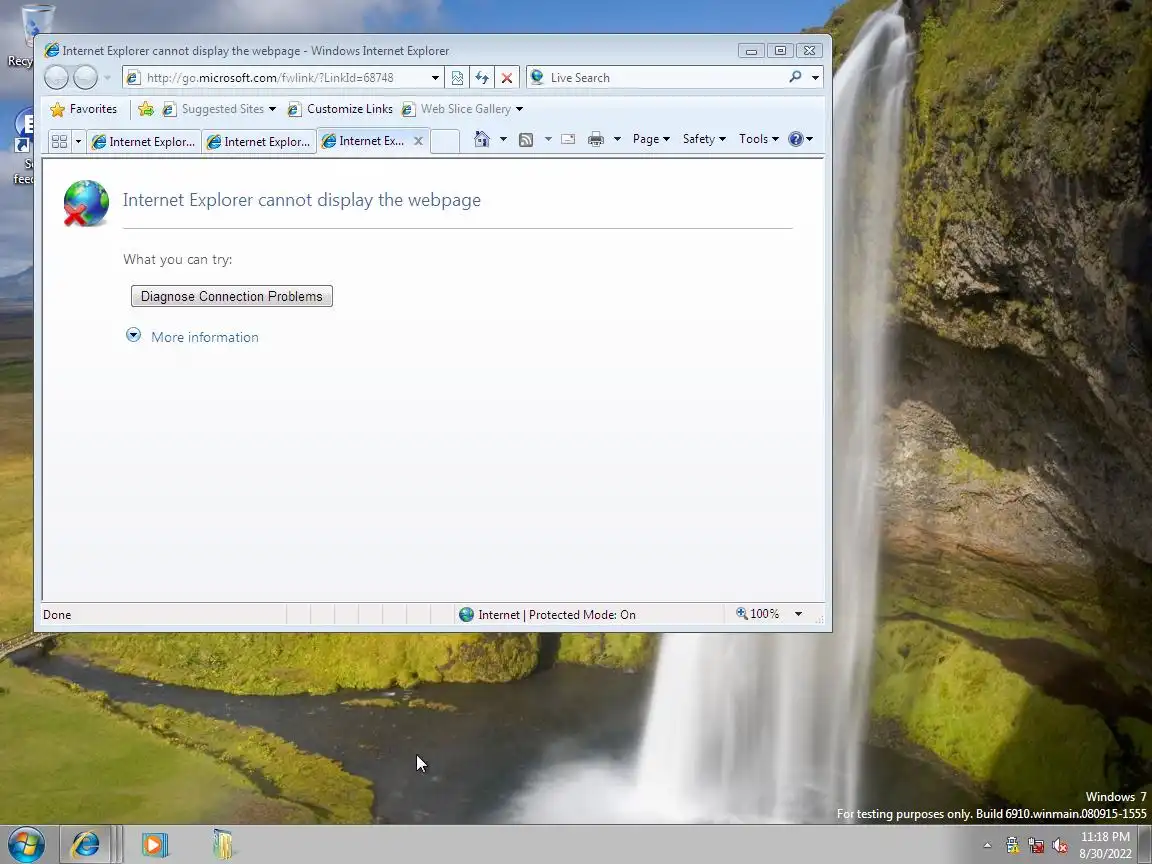Minimize the Internet Explorer window

[751, 51]
